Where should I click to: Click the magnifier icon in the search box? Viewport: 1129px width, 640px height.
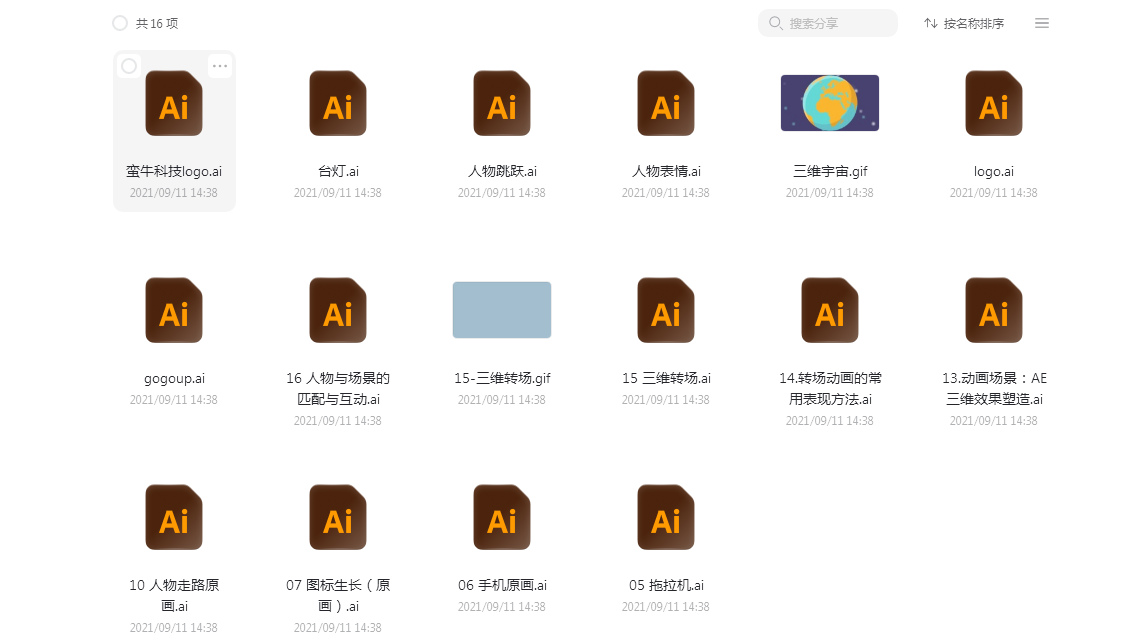(775, 23)
